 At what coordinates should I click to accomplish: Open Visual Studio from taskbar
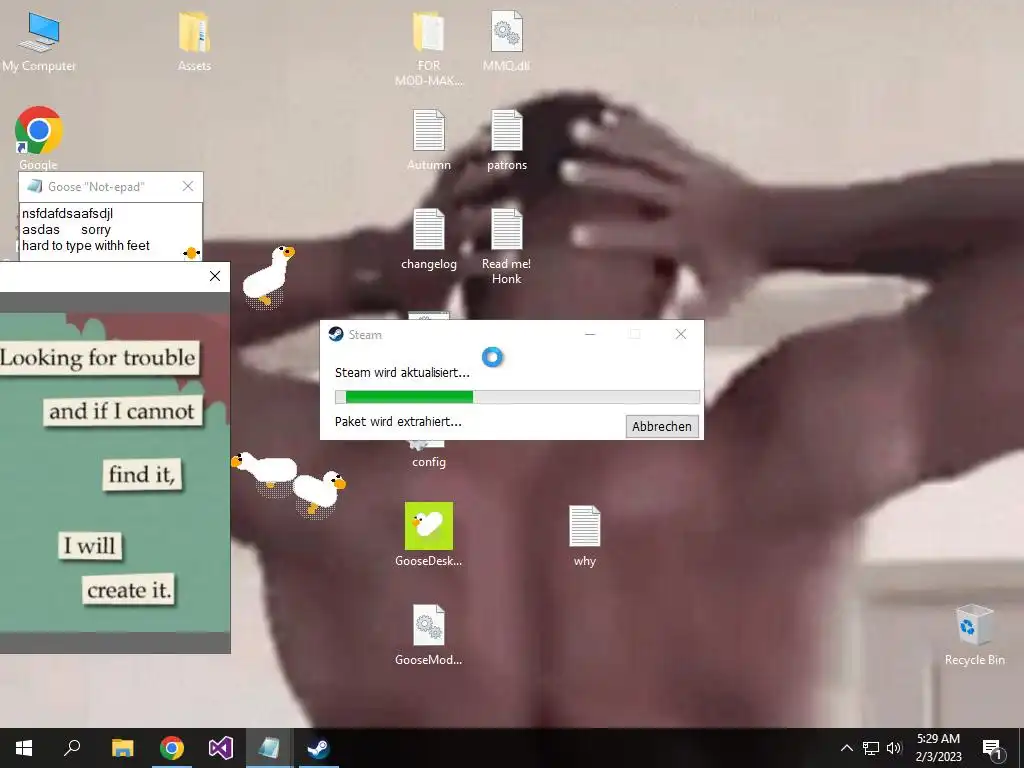(x=221, y=748)
